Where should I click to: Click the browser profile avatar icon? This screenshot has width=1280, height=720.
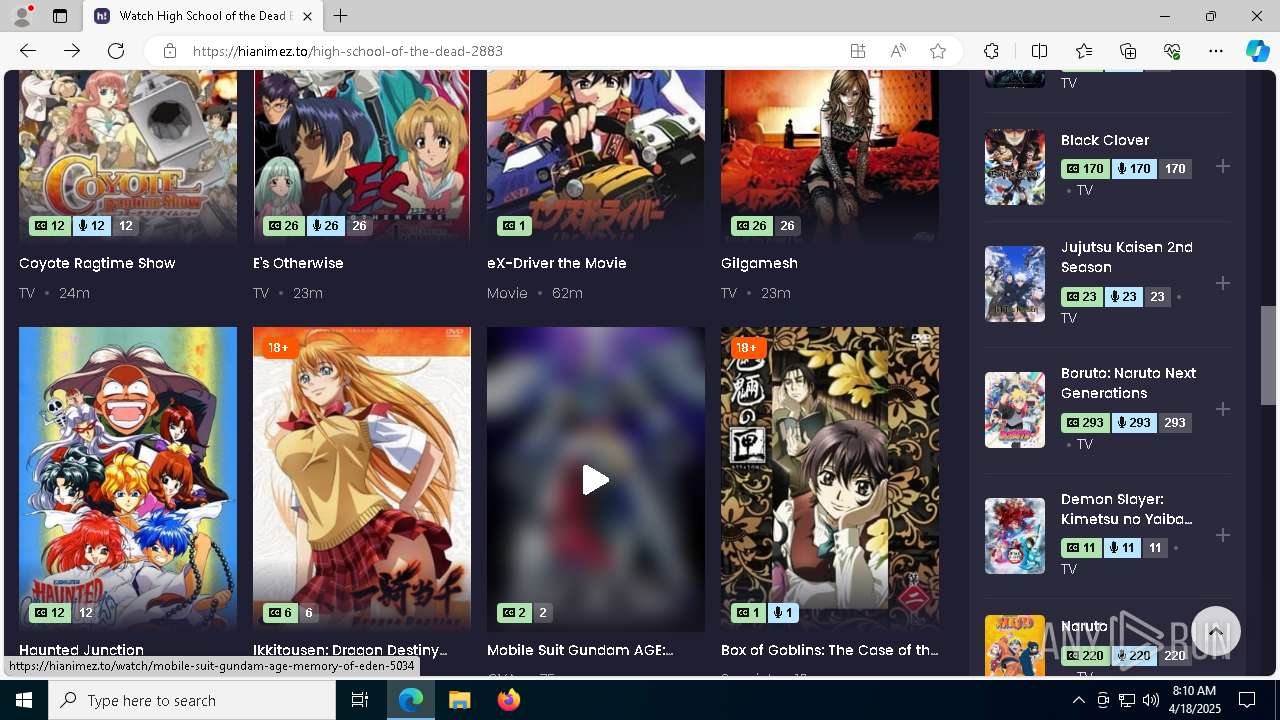[x=22, y=16]
